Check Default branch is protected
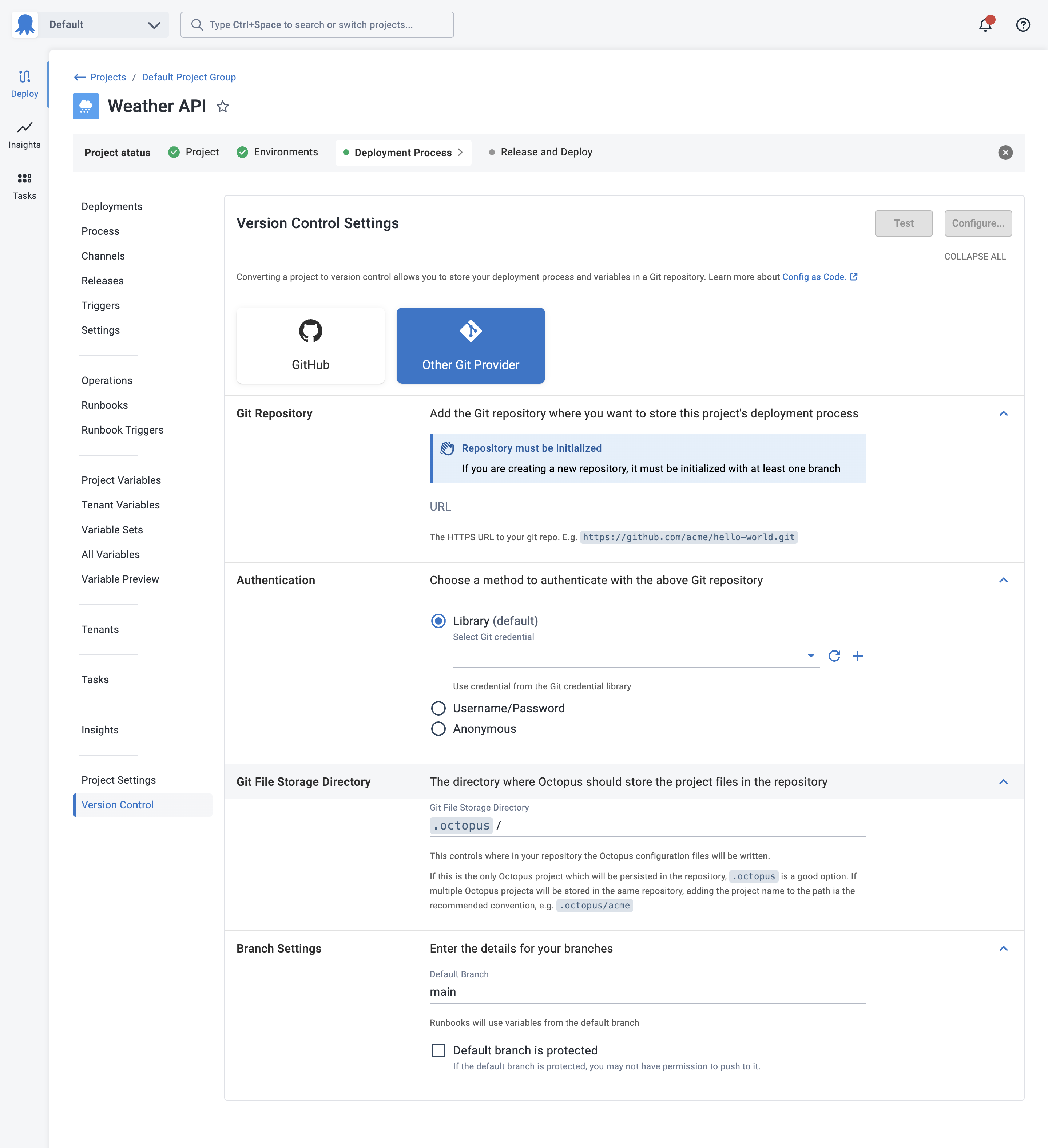Viewport: 1048px width, 1148px height. click(x=438, y=1050)
